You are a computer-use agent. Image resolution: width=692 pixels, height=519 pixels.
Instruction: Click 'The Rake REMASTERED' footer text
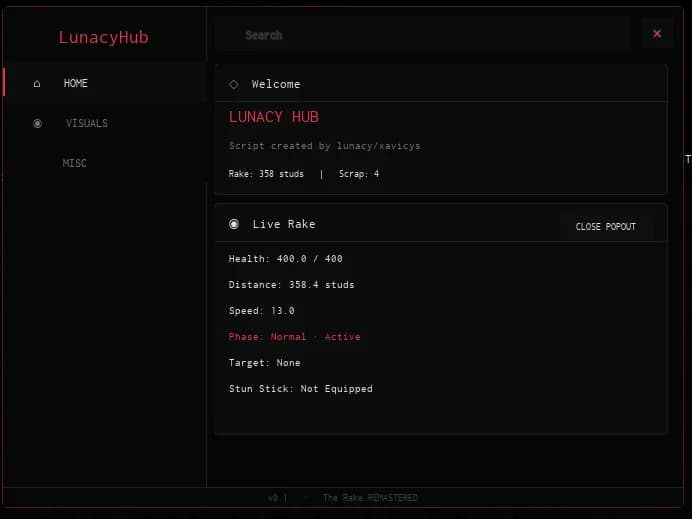point(370,498)
